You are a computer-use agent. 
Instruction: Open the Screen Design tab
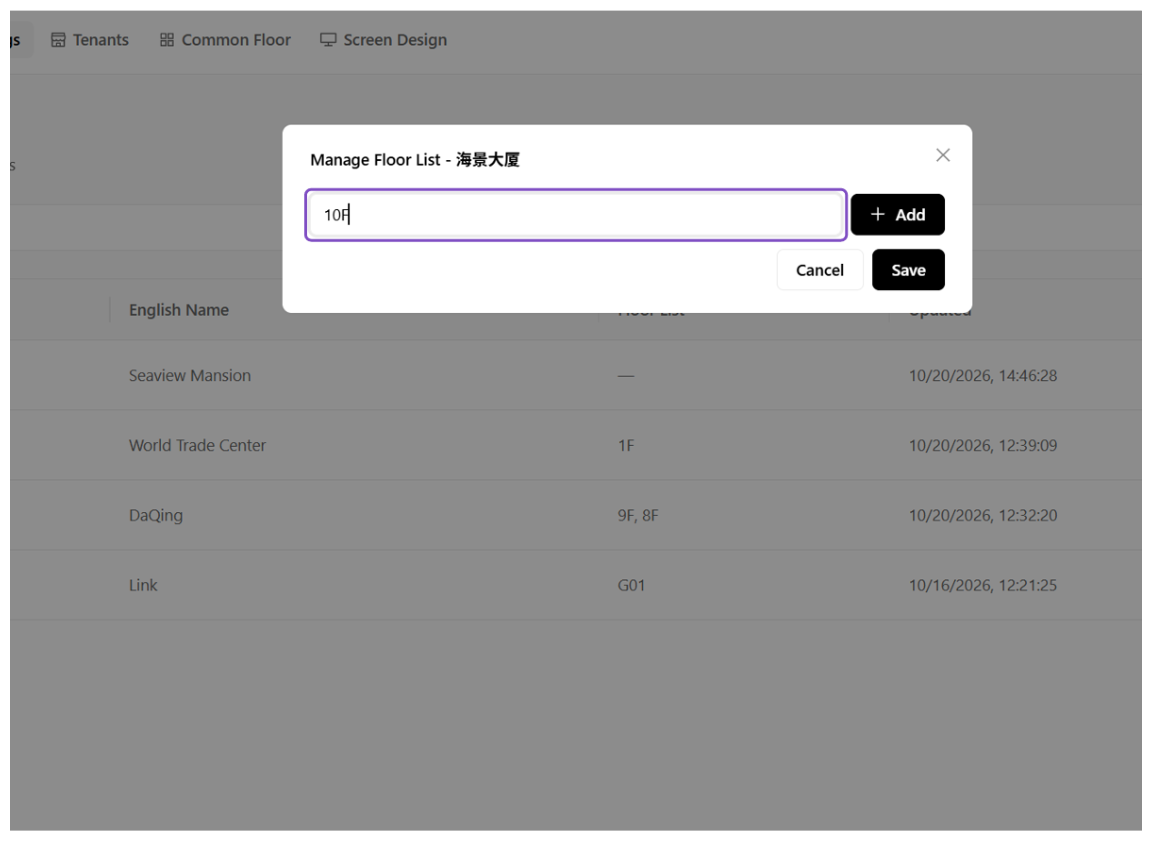384,40
